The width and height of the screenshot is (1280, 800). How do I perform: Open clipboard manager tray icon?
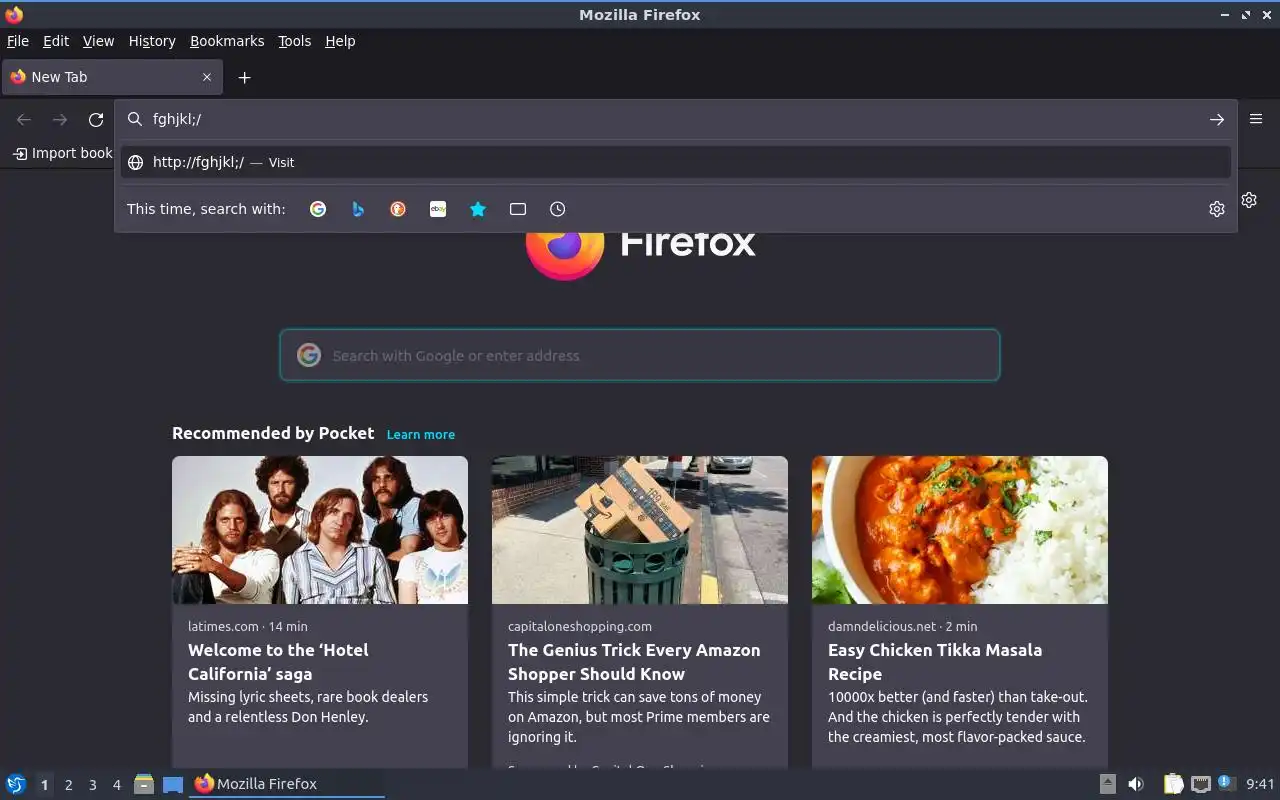tap(1173, 784)
